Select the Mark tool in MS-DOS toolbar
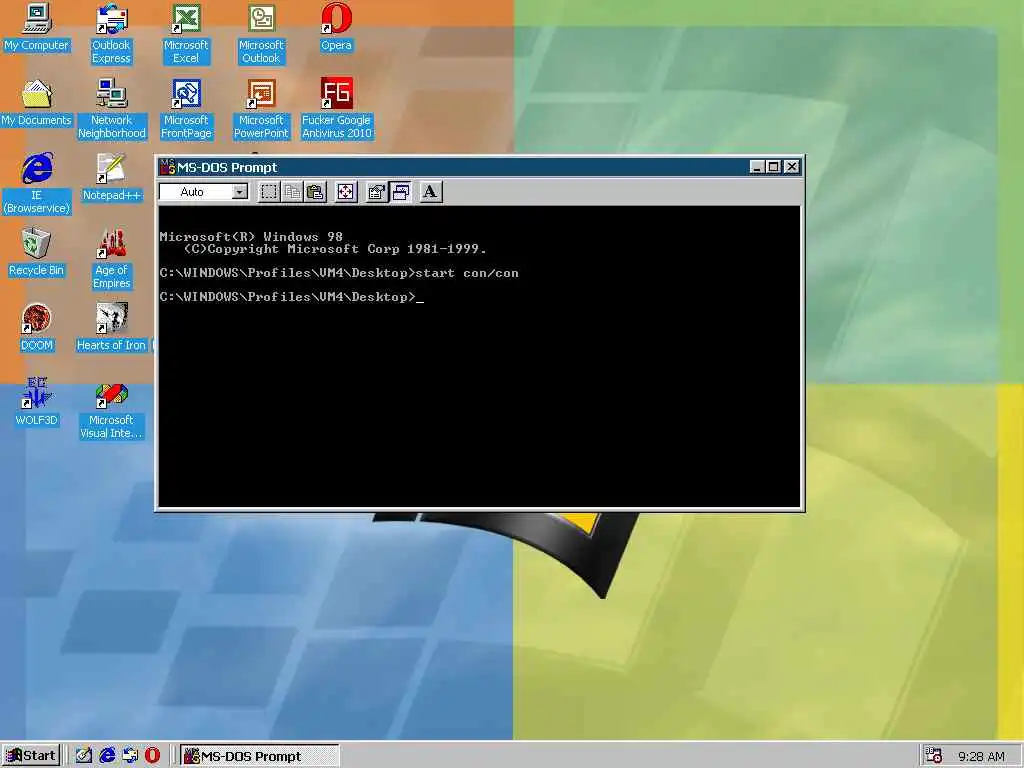This screenshot has height=768, width=1024. (x=269, y=192)
